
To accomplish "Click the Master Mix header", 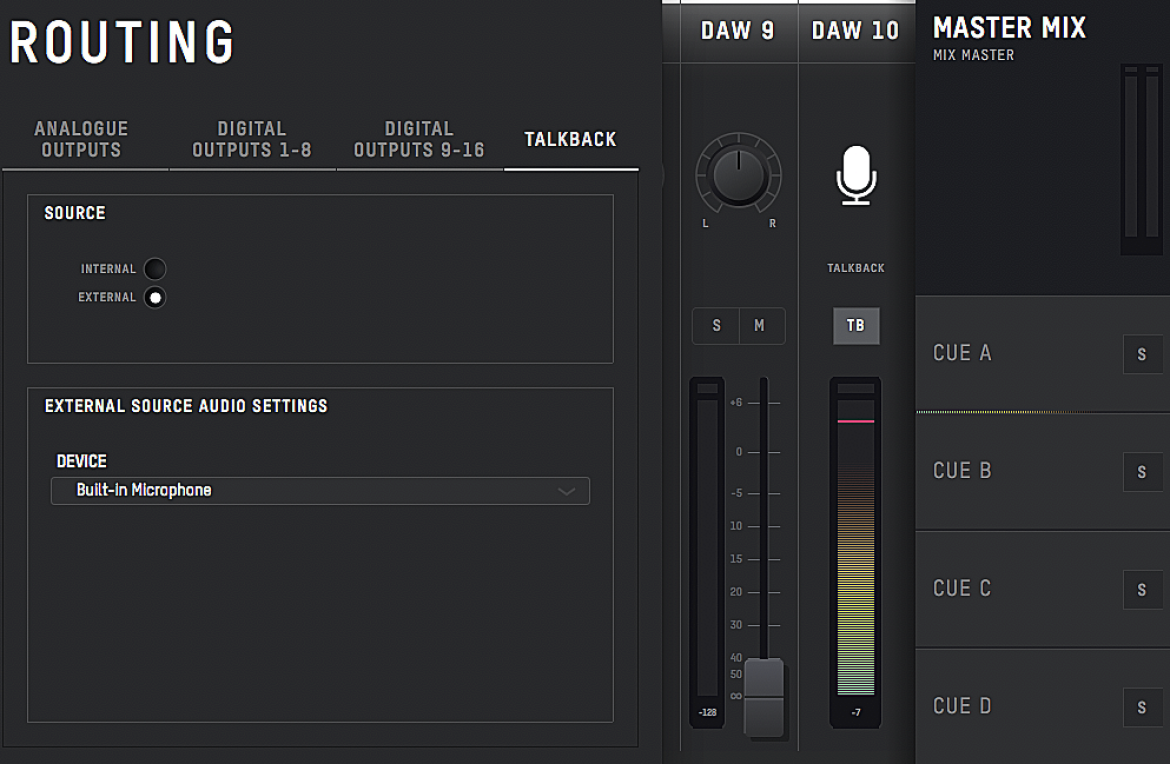I will pyautogui.click(x=1010, y=28).
